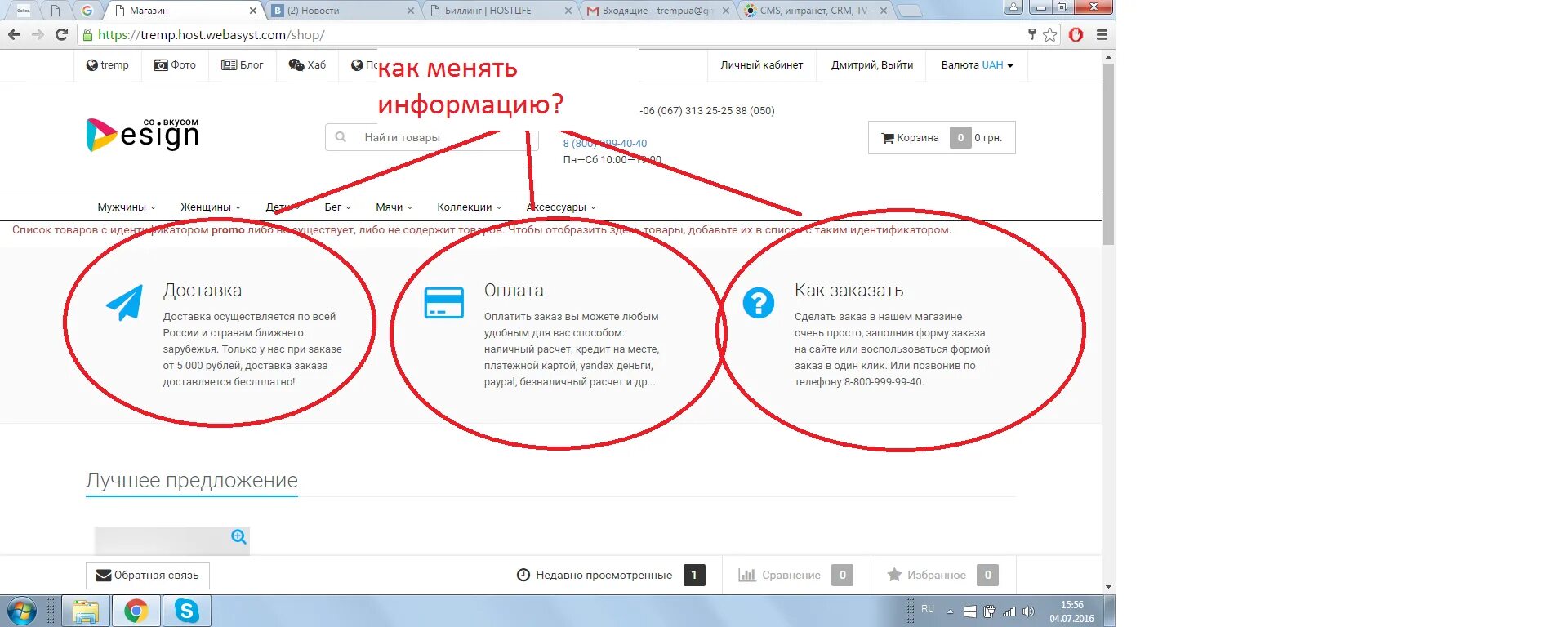Open File Explorer from taskbar
1568x627 pixels.
pos(86,611)
